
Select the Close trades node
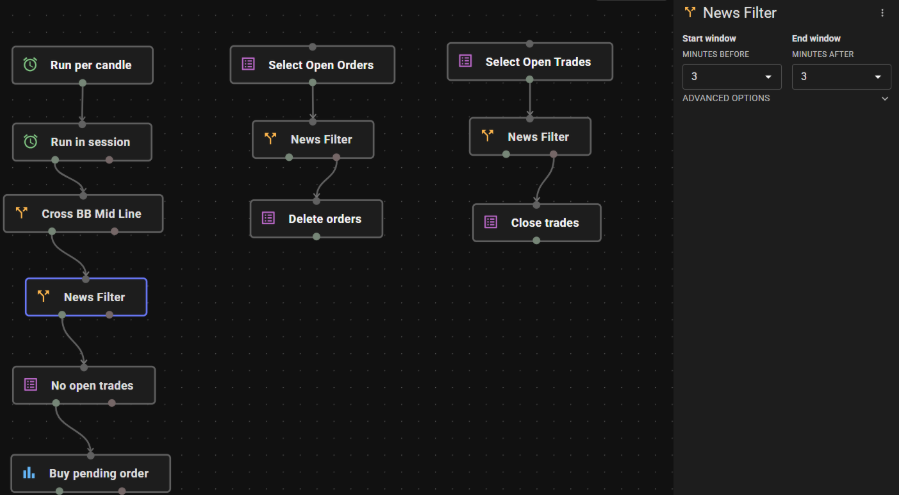537,223
